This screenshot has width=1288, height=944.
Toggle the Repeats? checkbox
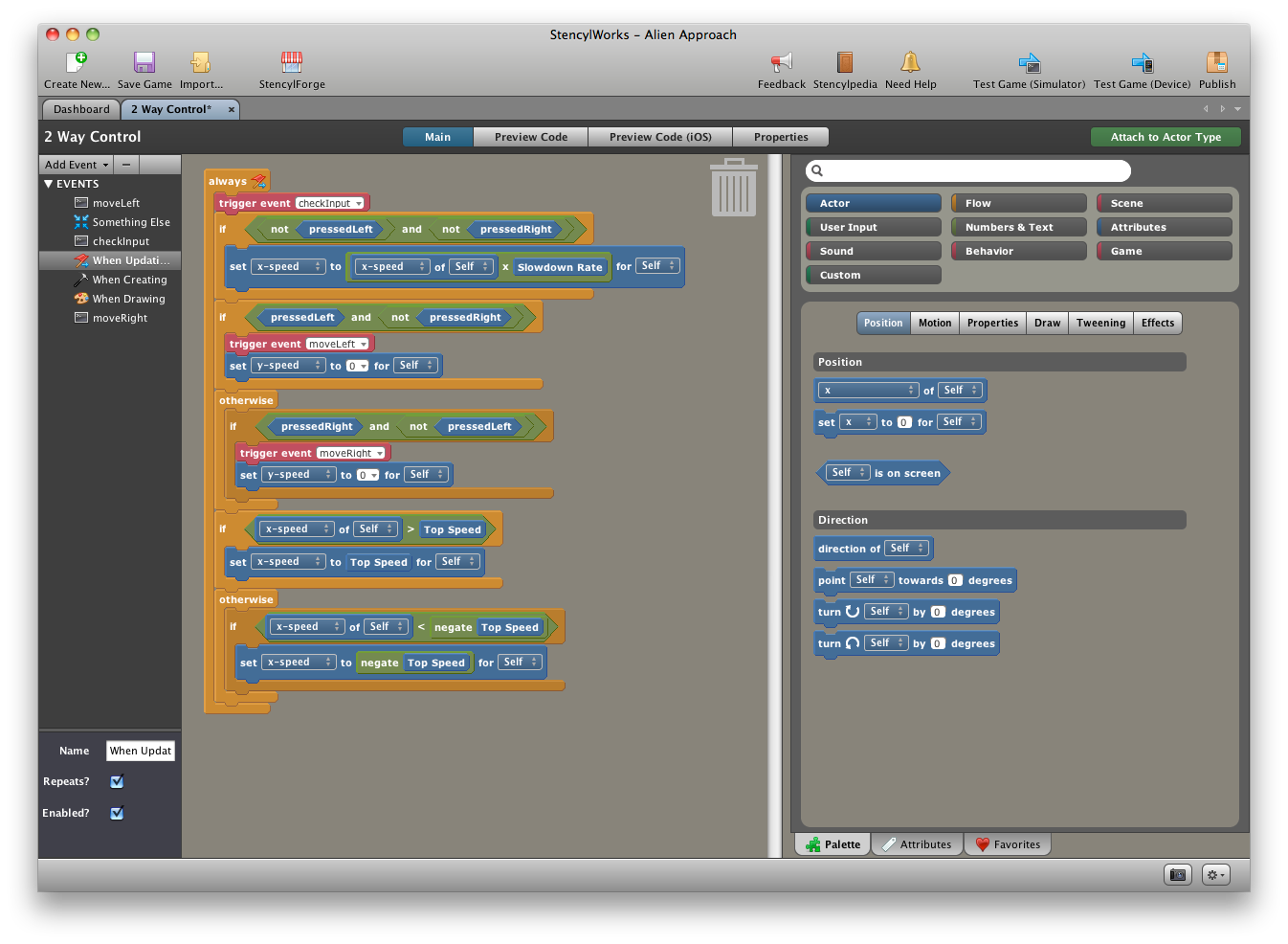point(117,781)
